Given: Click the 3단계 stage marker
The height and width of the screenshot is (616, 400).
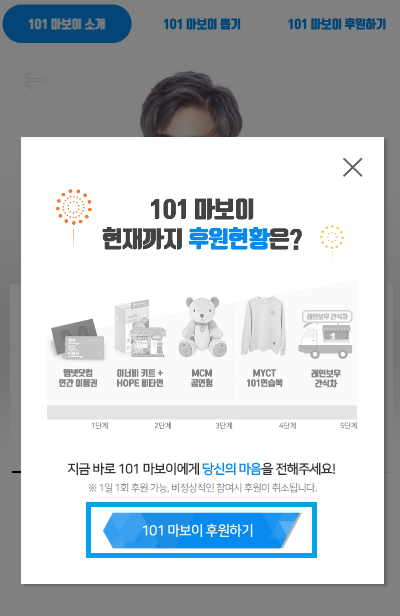Looking at the screenshot, I should 224,425.
